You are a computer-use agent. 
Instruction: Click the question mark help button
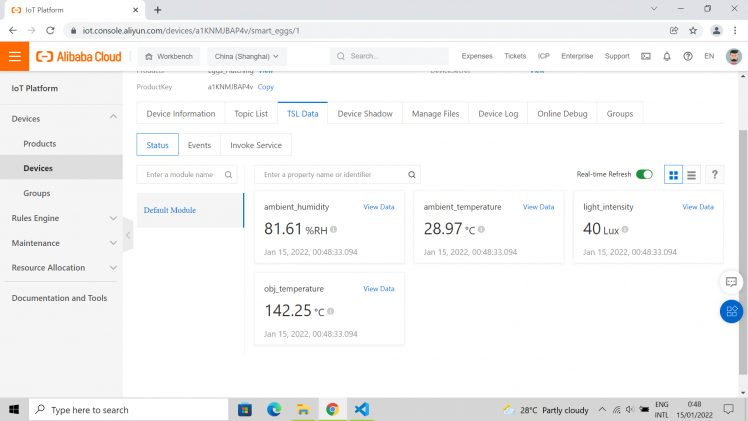714,175
